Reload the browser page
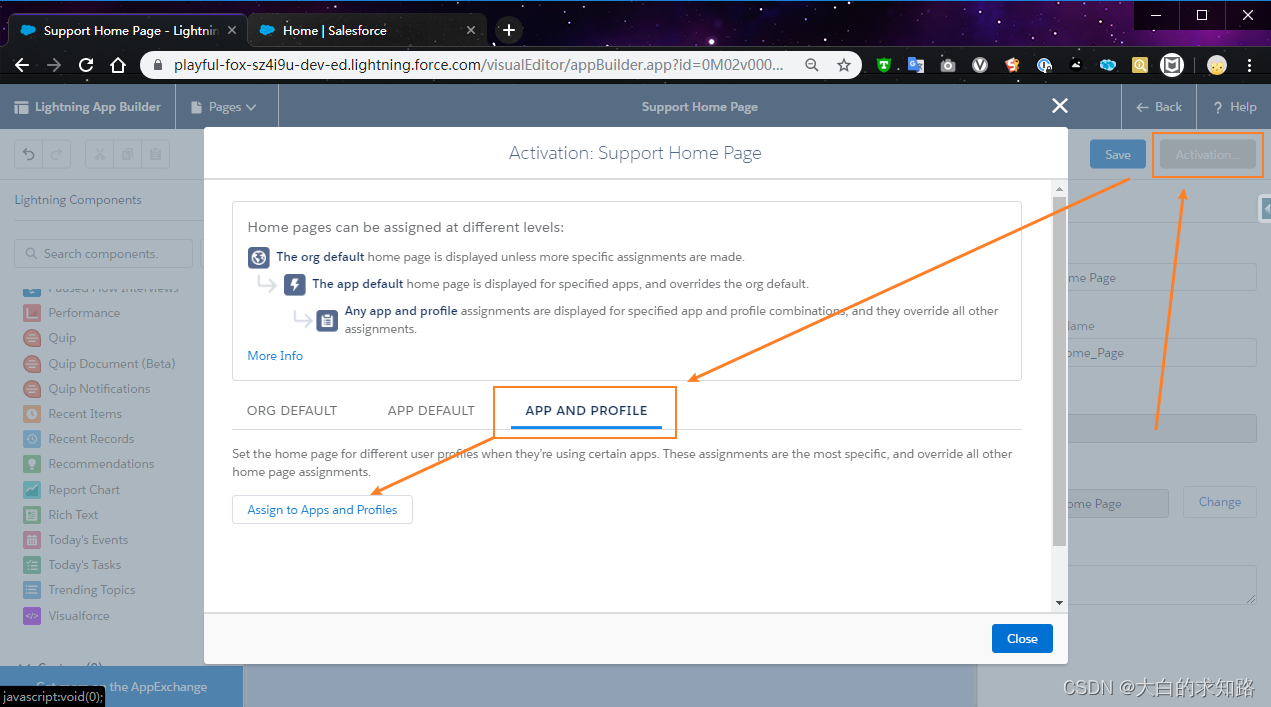 coord(86,65)
